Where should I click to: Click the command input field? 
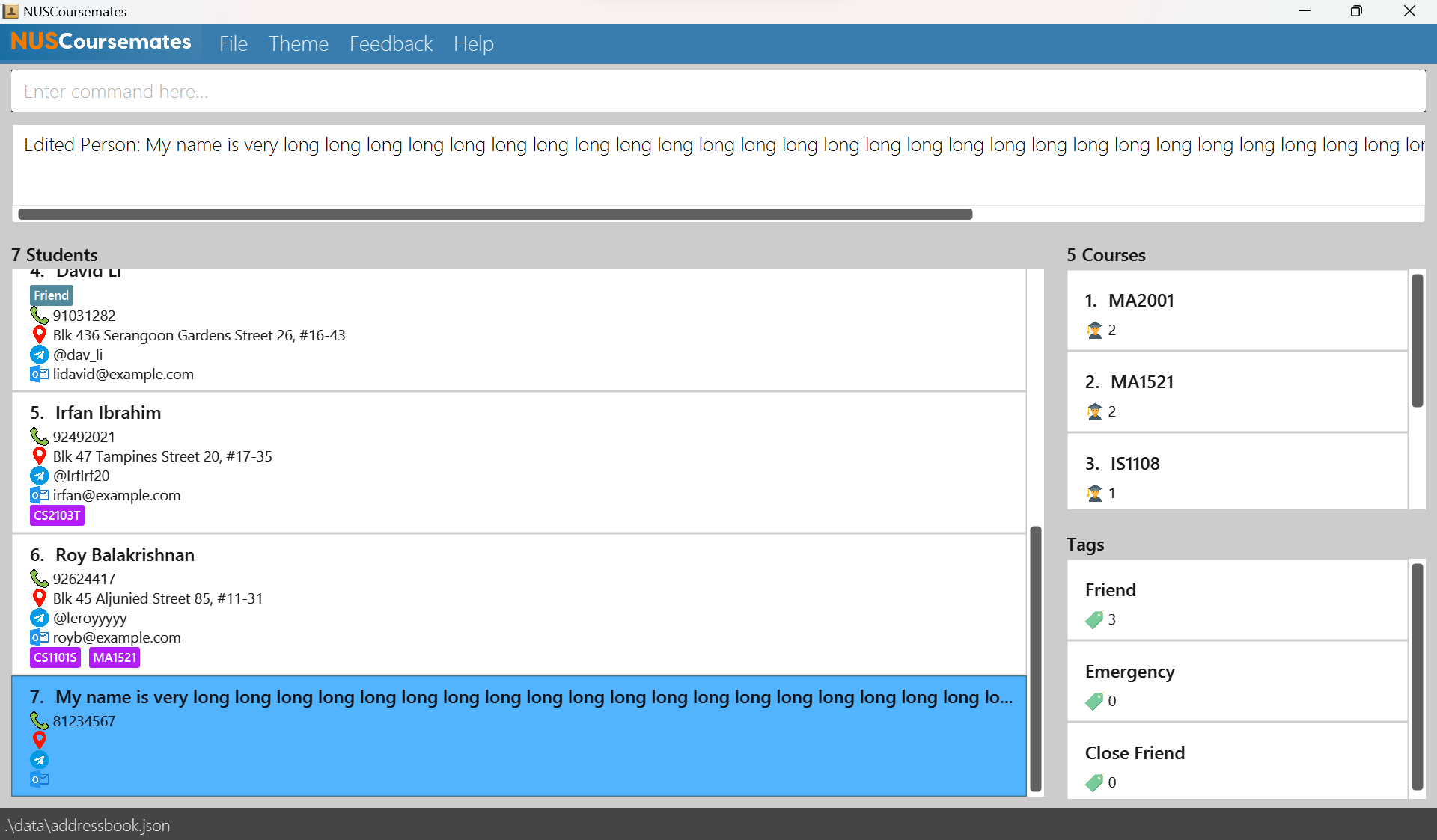pos(717,91)
